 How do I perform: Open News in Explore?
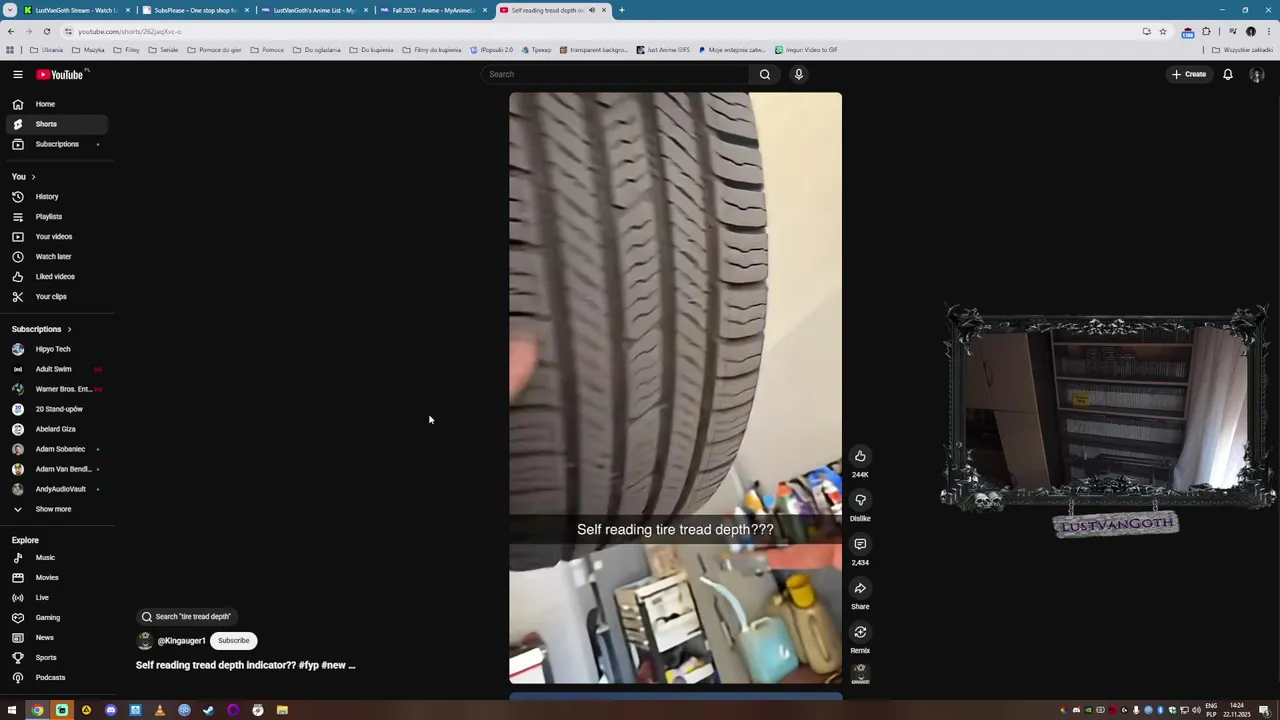56,638
